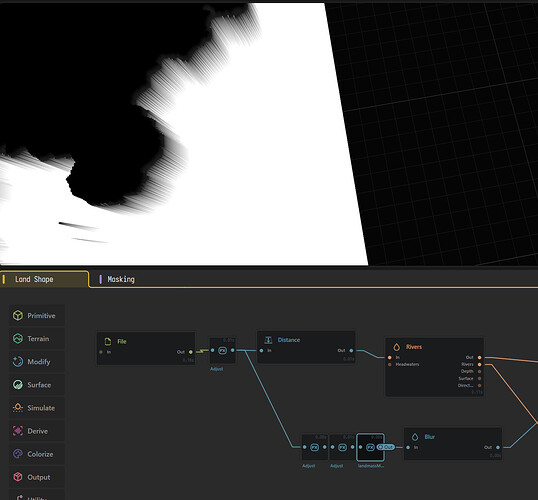The width and height of the screenshot is (538, 500).
Task: Click the Distance node's In port
Action: point(261,350)
